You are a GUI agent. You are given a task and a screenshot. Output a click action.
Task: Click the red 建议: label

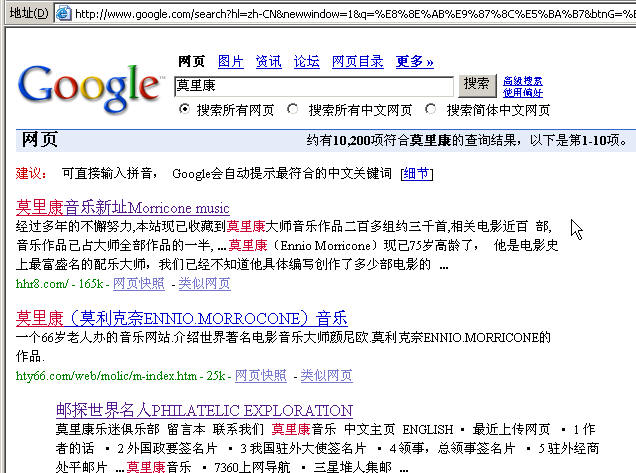(31, 173)
